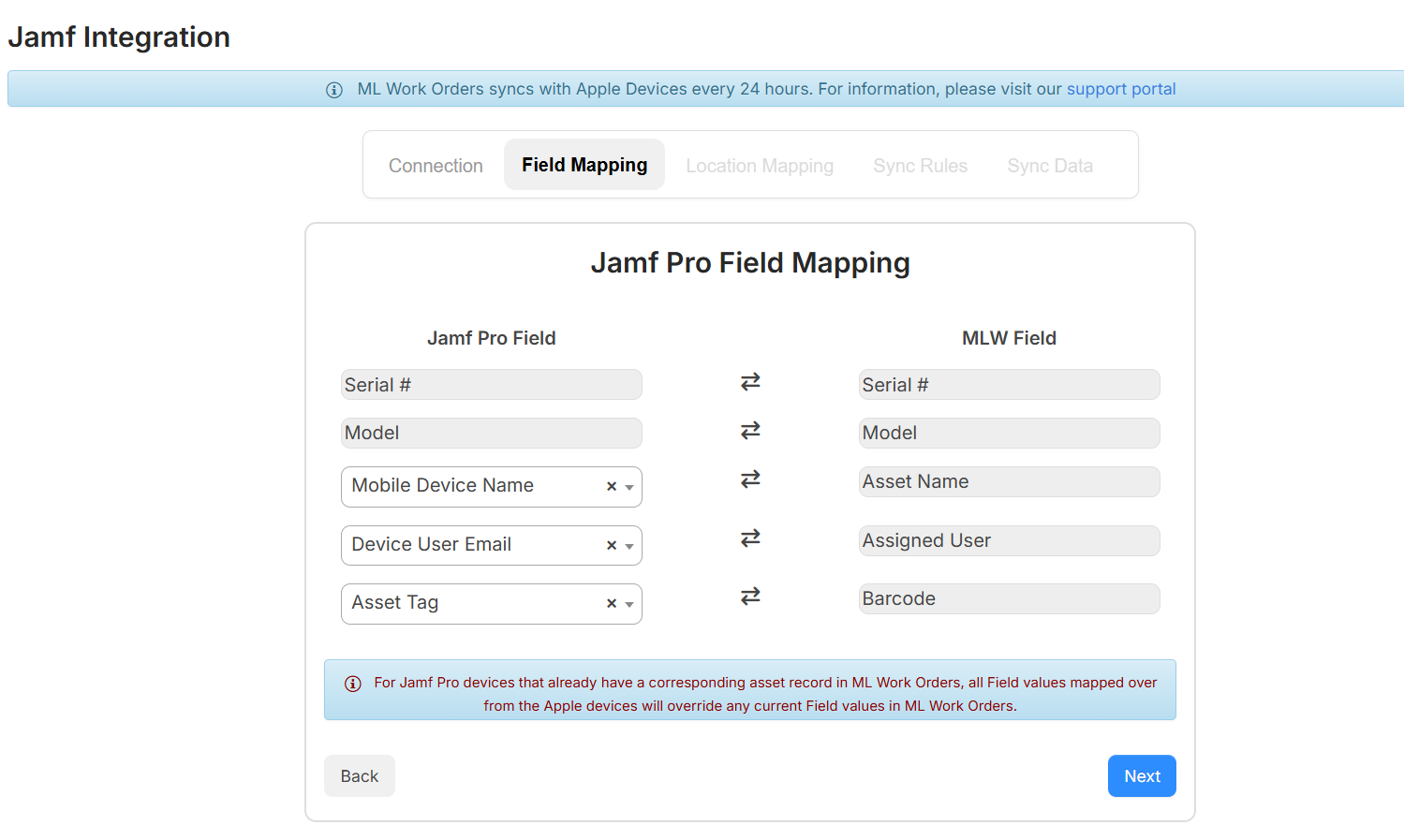
Task: Clear the Asset Tag selection
Action: [x=612, y=604]
